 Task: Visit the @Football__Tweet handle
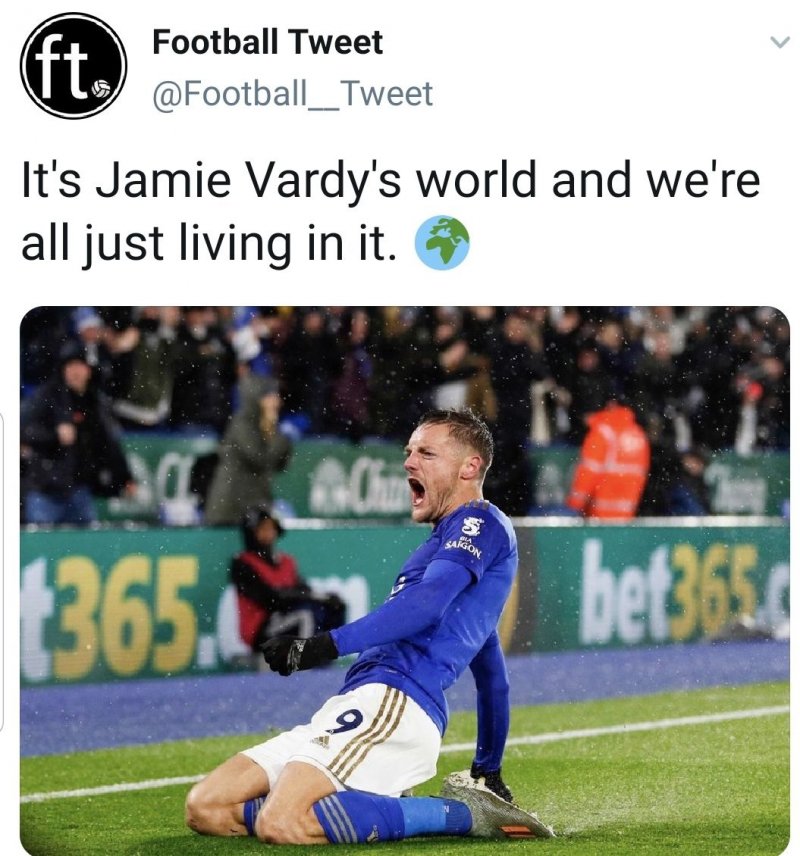click(x=293, y=93)
